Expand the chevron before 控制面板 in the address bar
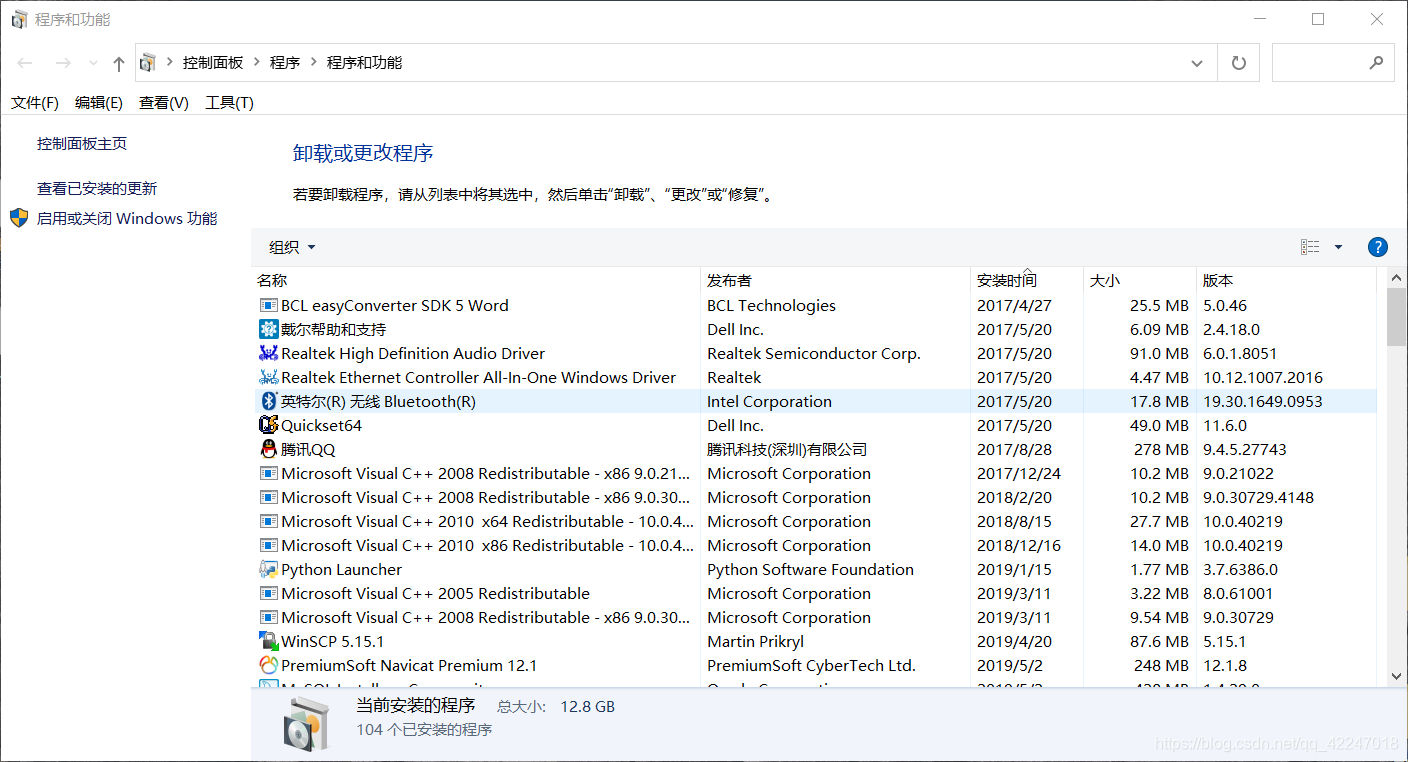 coord(169,62)
